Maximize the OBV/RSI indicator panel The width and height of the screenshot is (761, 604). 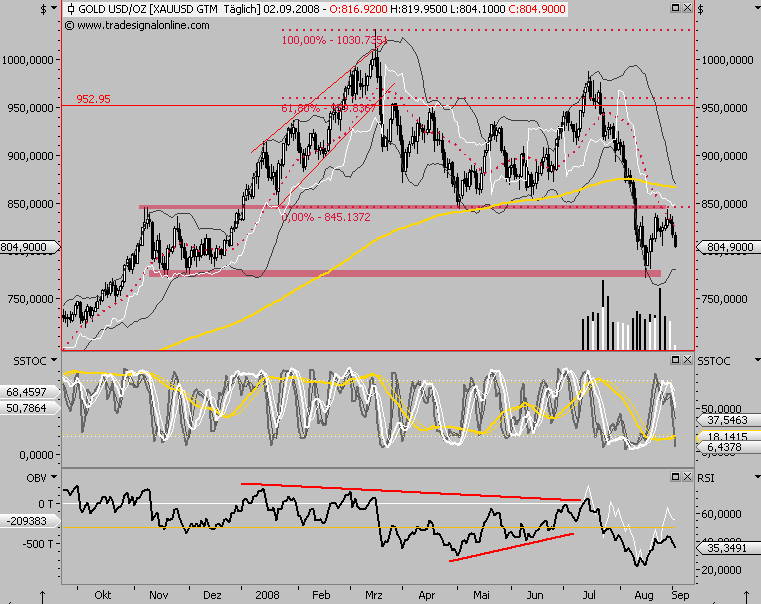click(x=675, y=477)
